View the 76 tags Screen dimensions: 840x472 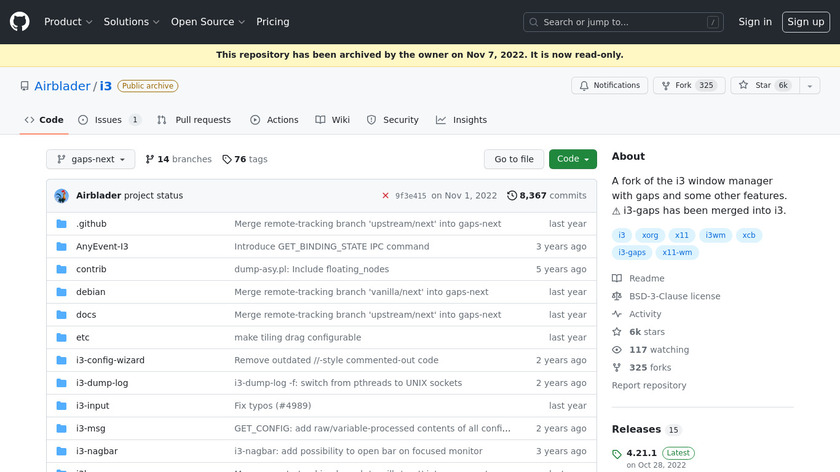245,159
